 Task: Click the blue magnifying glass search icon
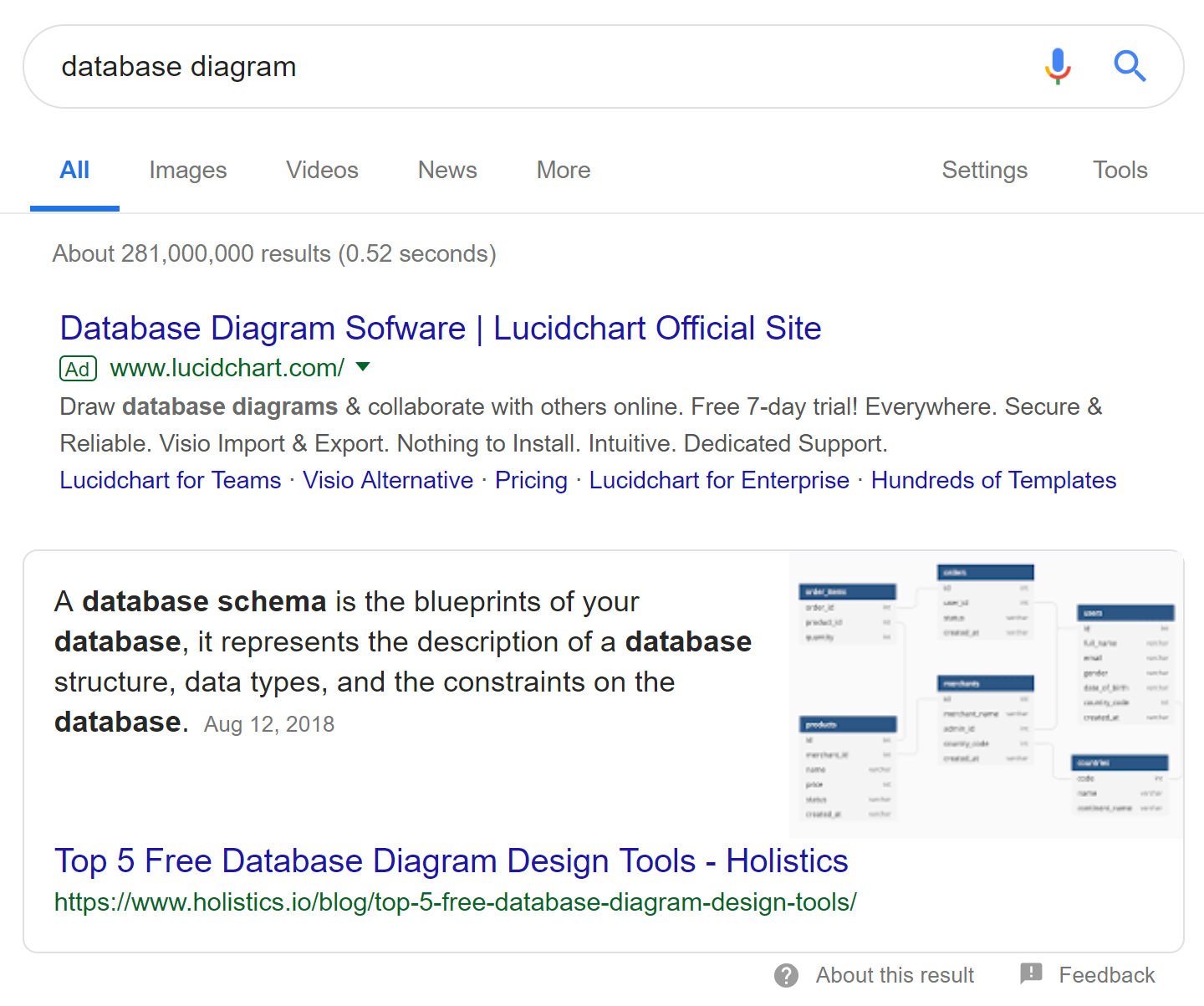[x=1129, y=66]
